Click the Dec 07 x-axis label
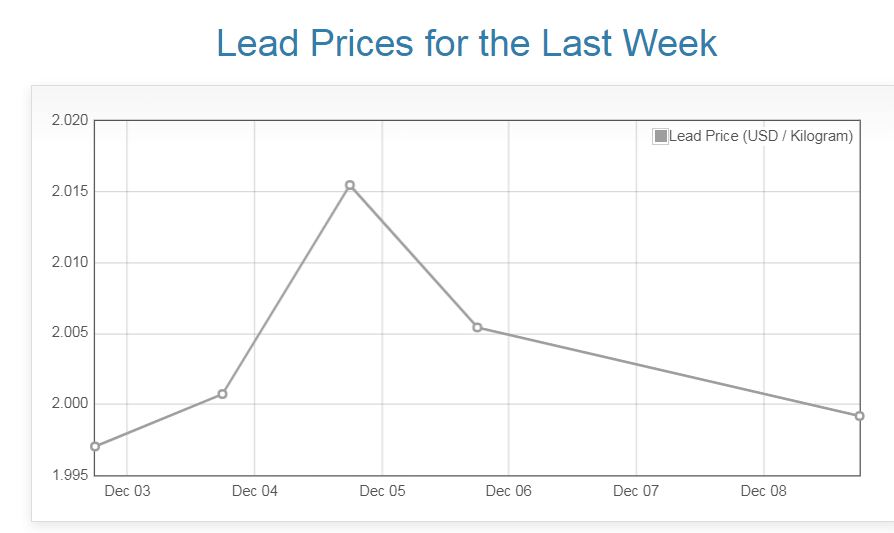Screen dimensions: 894x533 pos(636,491)
